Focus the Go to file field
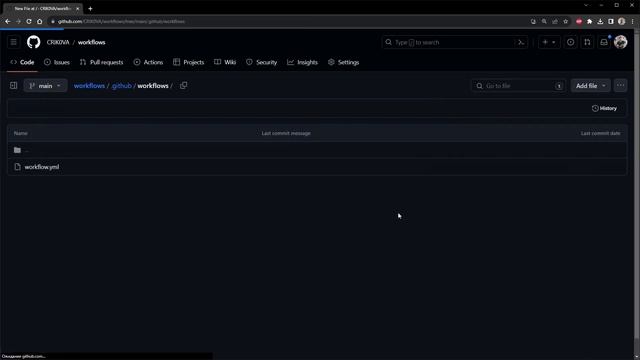Image resolution: width=640 pixels, height=360 pixels. coord(518,86)
